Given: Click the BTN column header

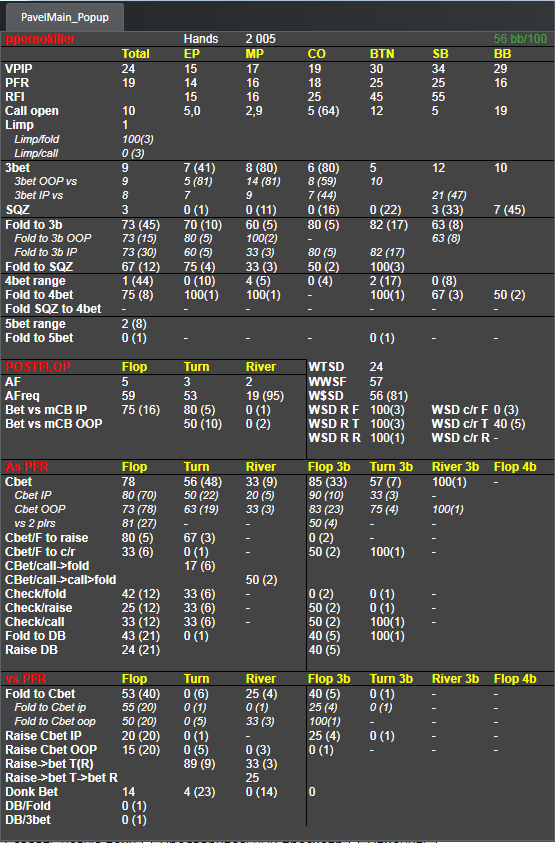Looking at the screenshot, I should (382, 54).
